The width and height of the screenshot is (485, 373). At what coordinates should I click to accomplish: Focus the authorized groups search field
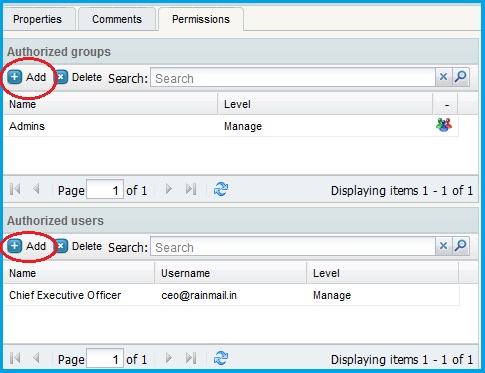point(293,78)
